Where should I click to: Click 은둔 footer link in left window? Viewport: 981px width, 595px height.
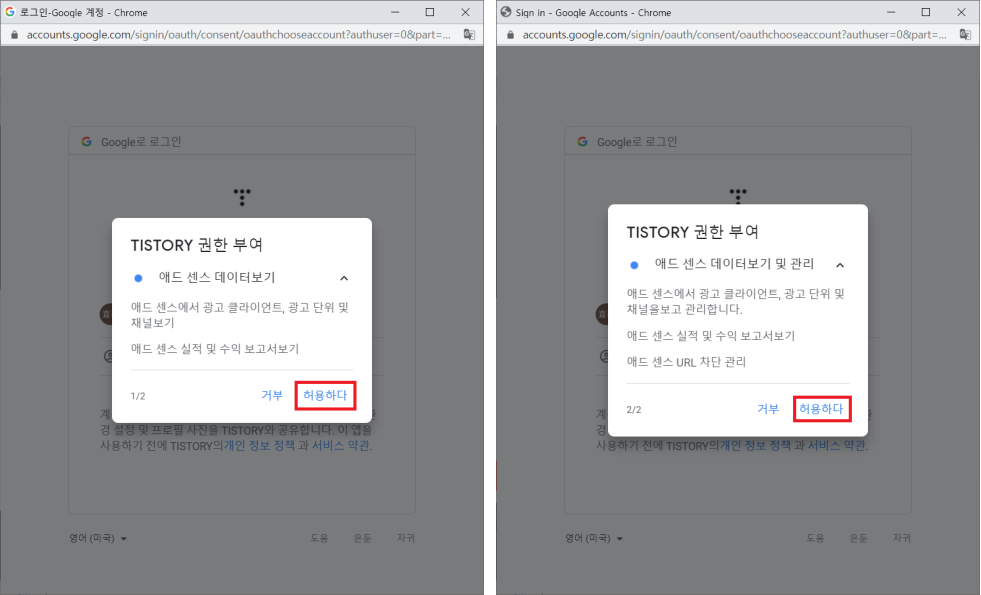[x=363, y=538]
